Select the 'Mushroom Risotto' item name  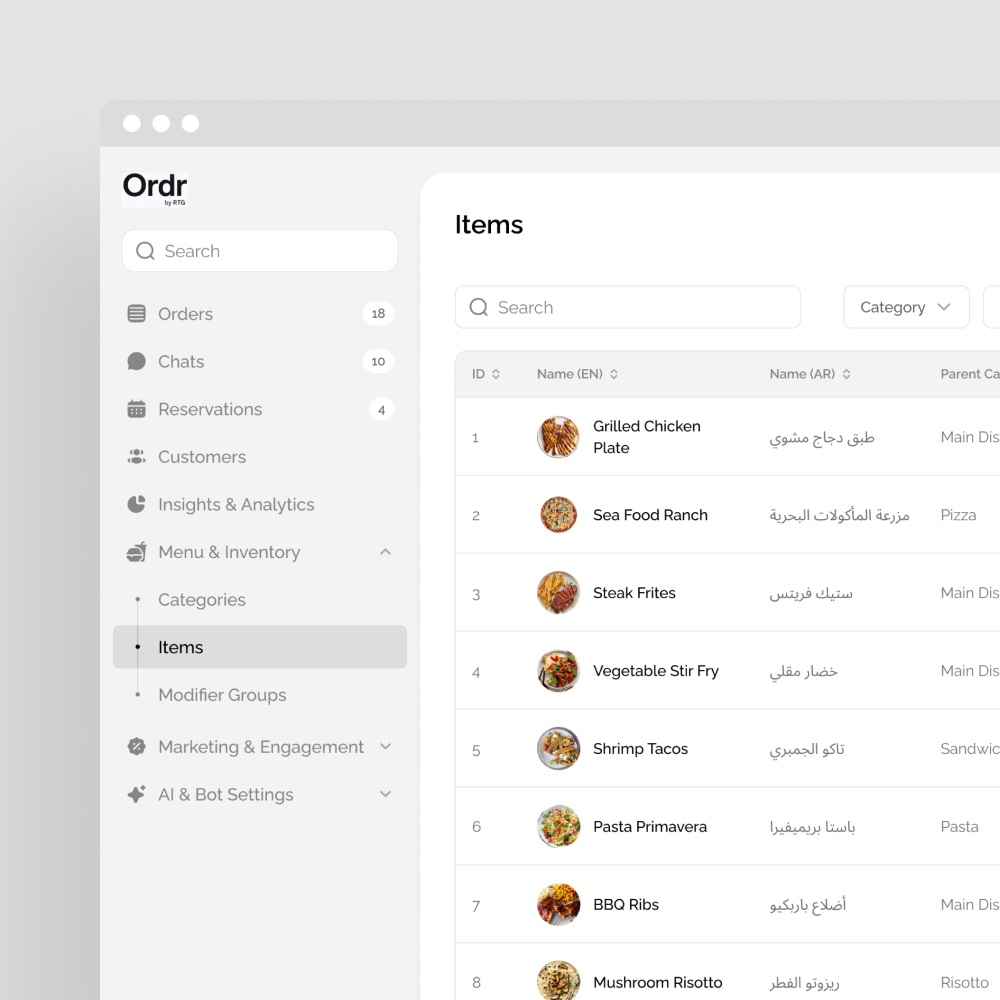tap(658, 982)
